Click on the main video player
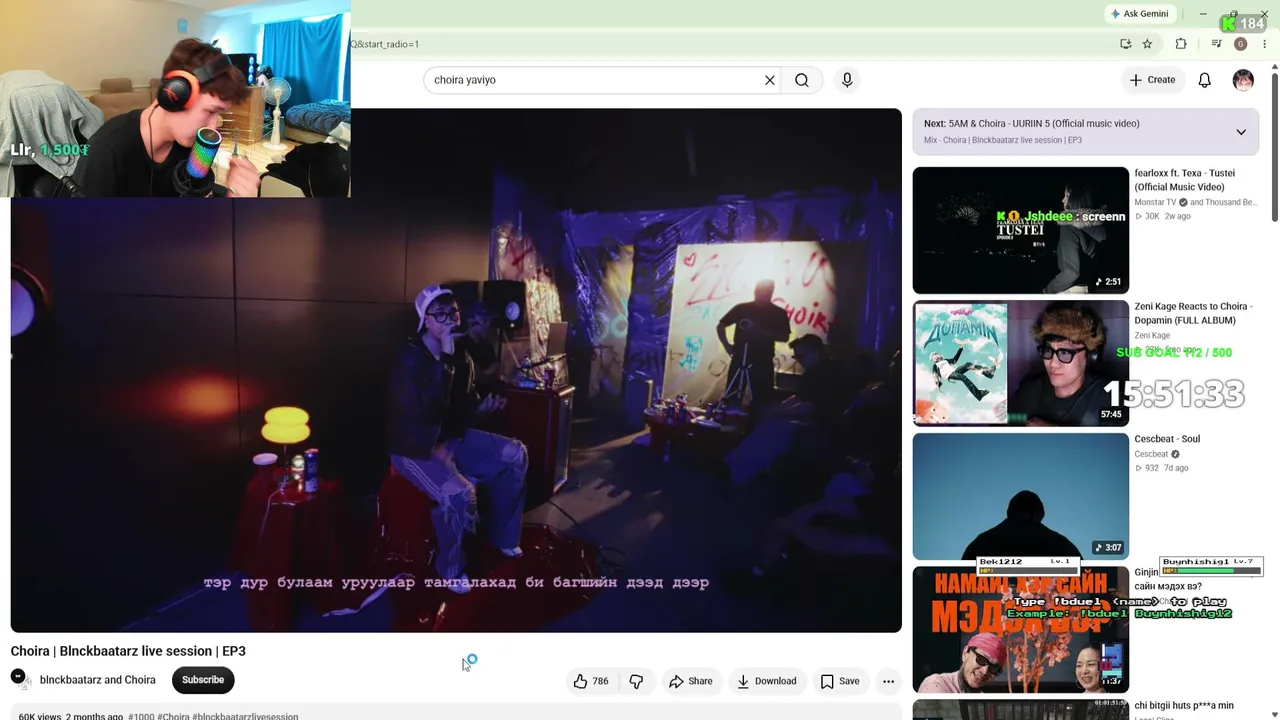 (456, 370)
